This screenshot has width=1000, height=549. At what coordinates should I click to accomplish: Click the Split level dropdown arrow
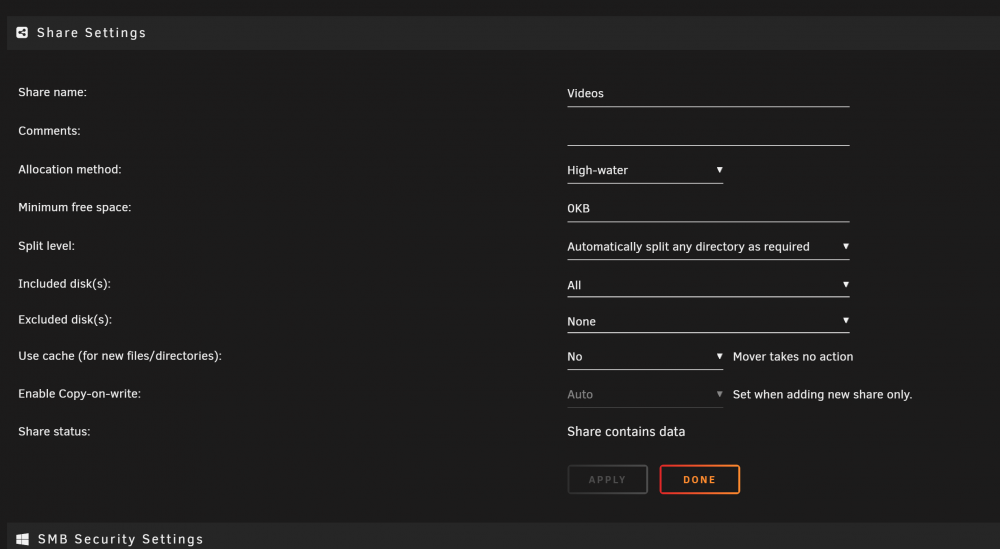click(x=846, y=246)
